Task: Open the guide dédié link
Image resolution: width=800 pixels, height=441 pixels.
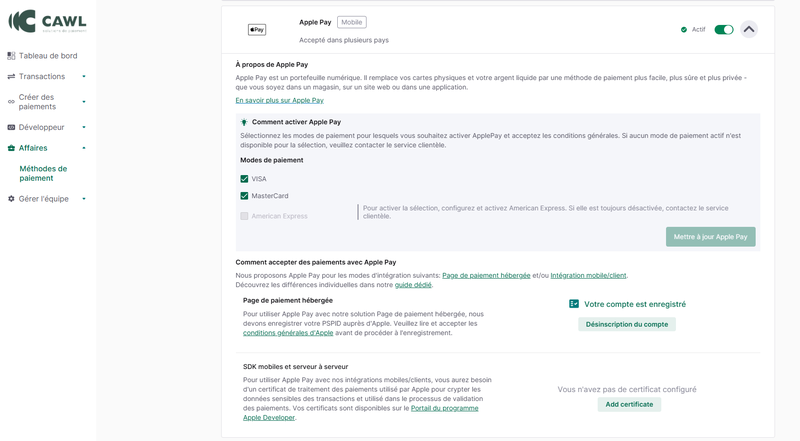Action: tap(413, 285)
